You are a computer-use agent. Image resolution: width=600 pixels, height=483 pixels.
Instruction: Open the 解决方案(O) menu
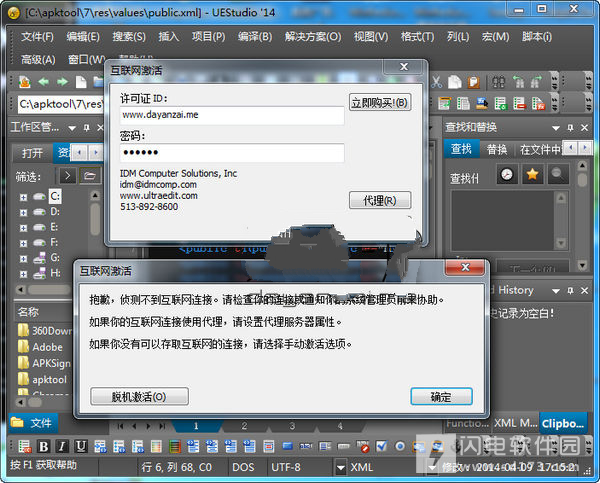(313, 37)
